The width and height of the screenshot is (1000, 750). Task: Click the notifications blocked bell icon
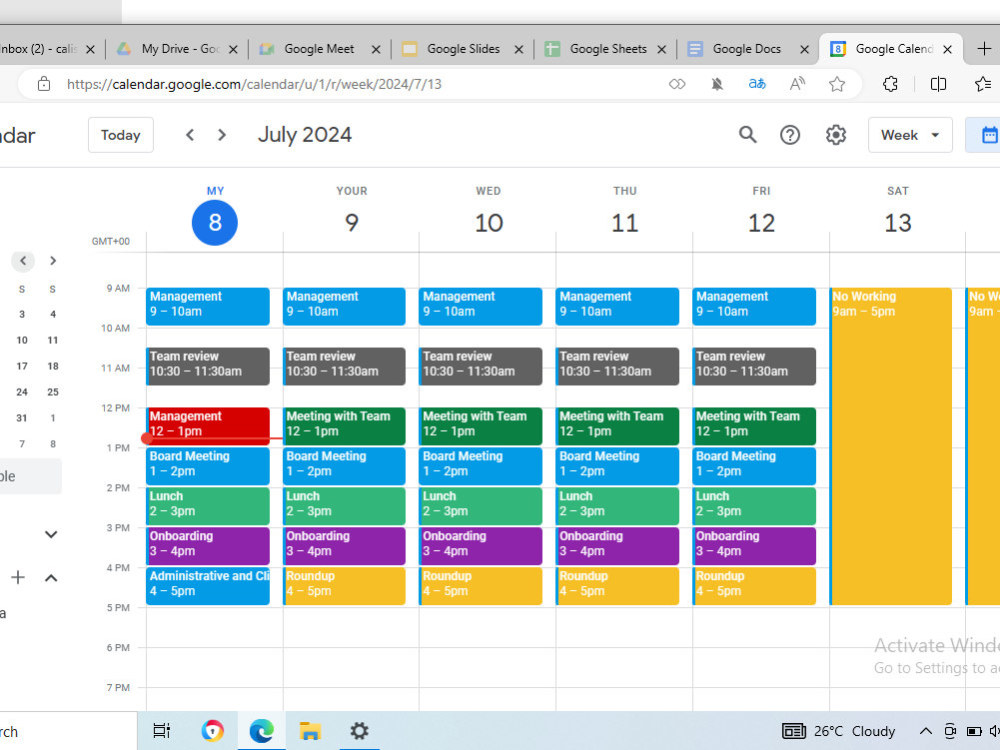coord(717,84)
